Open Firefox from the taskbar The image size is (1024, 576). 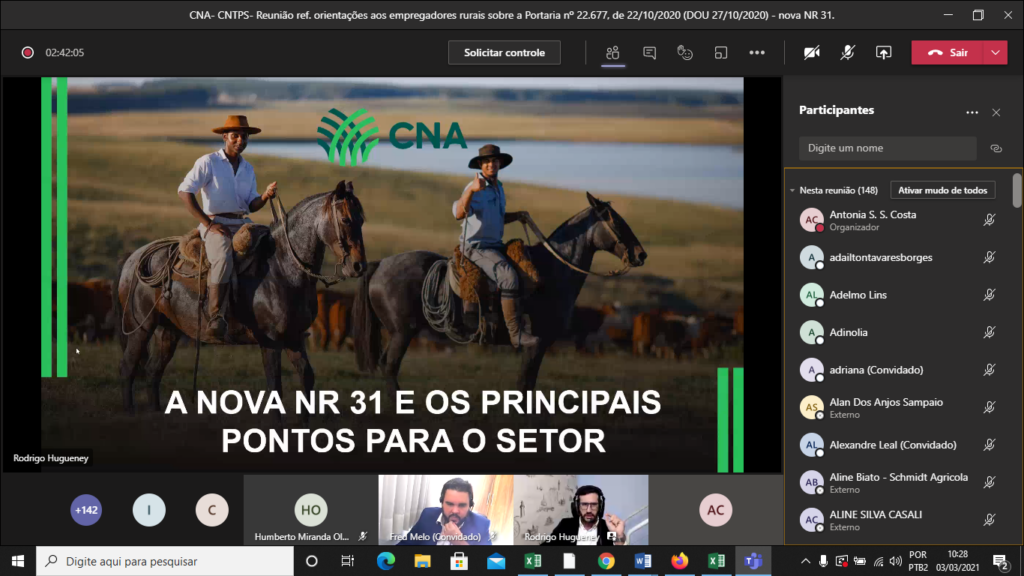point(680,561)
